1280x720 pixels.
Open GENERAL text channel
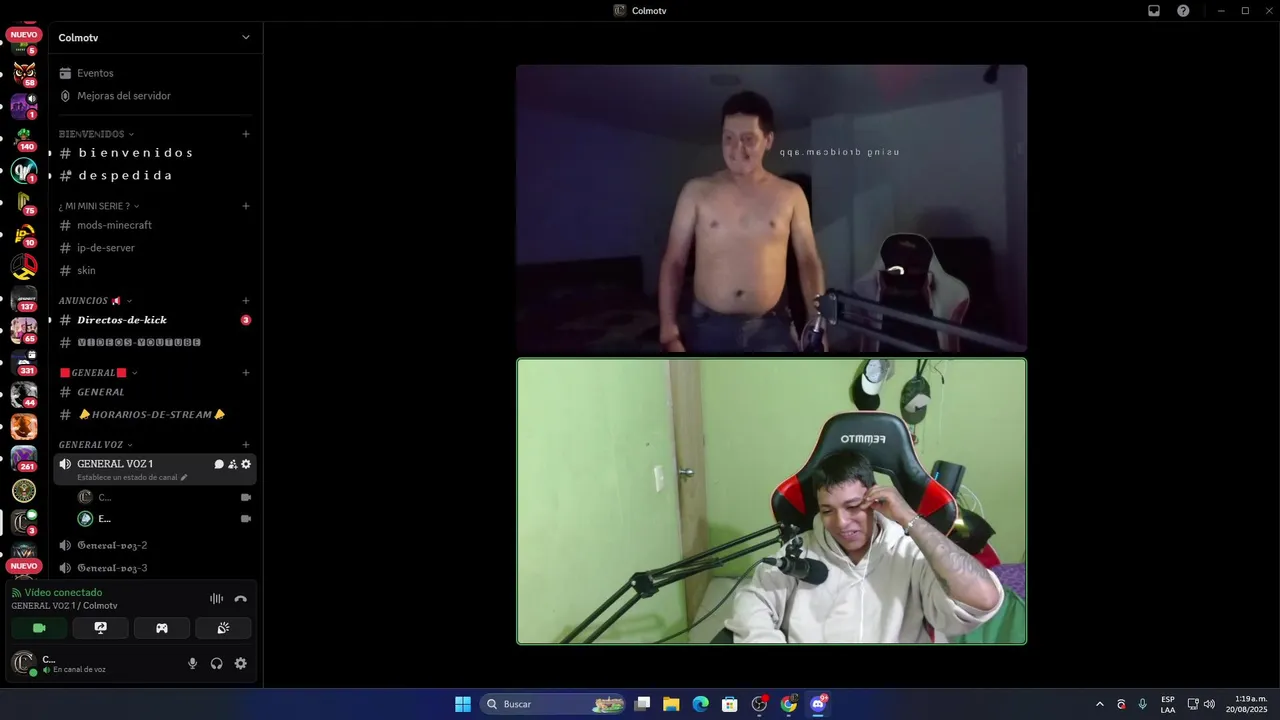(155, 392)
